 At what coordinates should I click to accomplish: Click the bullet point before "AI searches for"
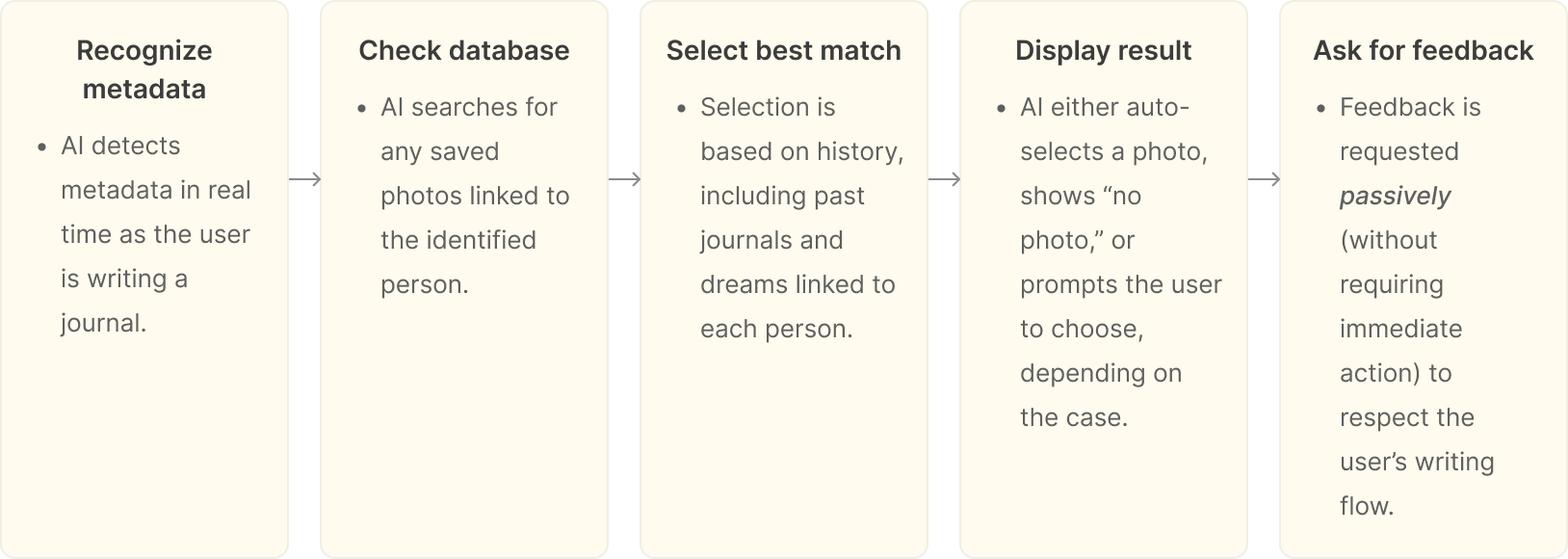click(362, 109)
